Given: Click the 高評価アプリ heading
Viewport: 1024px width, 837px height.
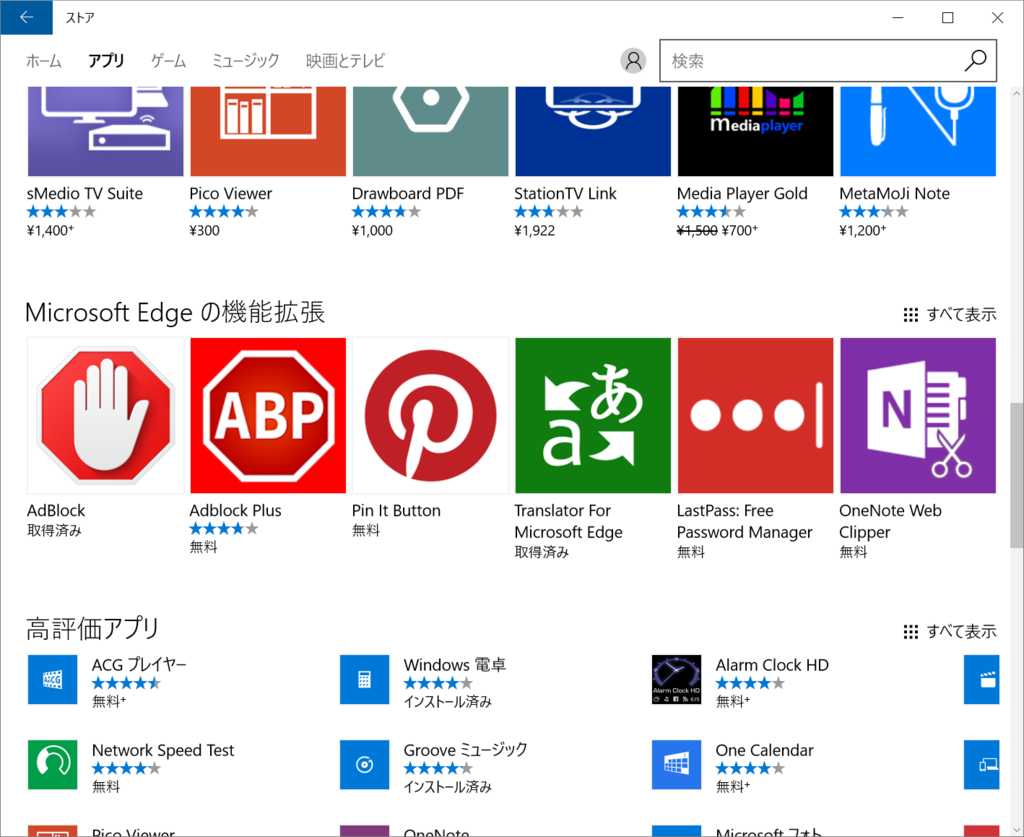Looking at the screenshot, I should [93, 629].
